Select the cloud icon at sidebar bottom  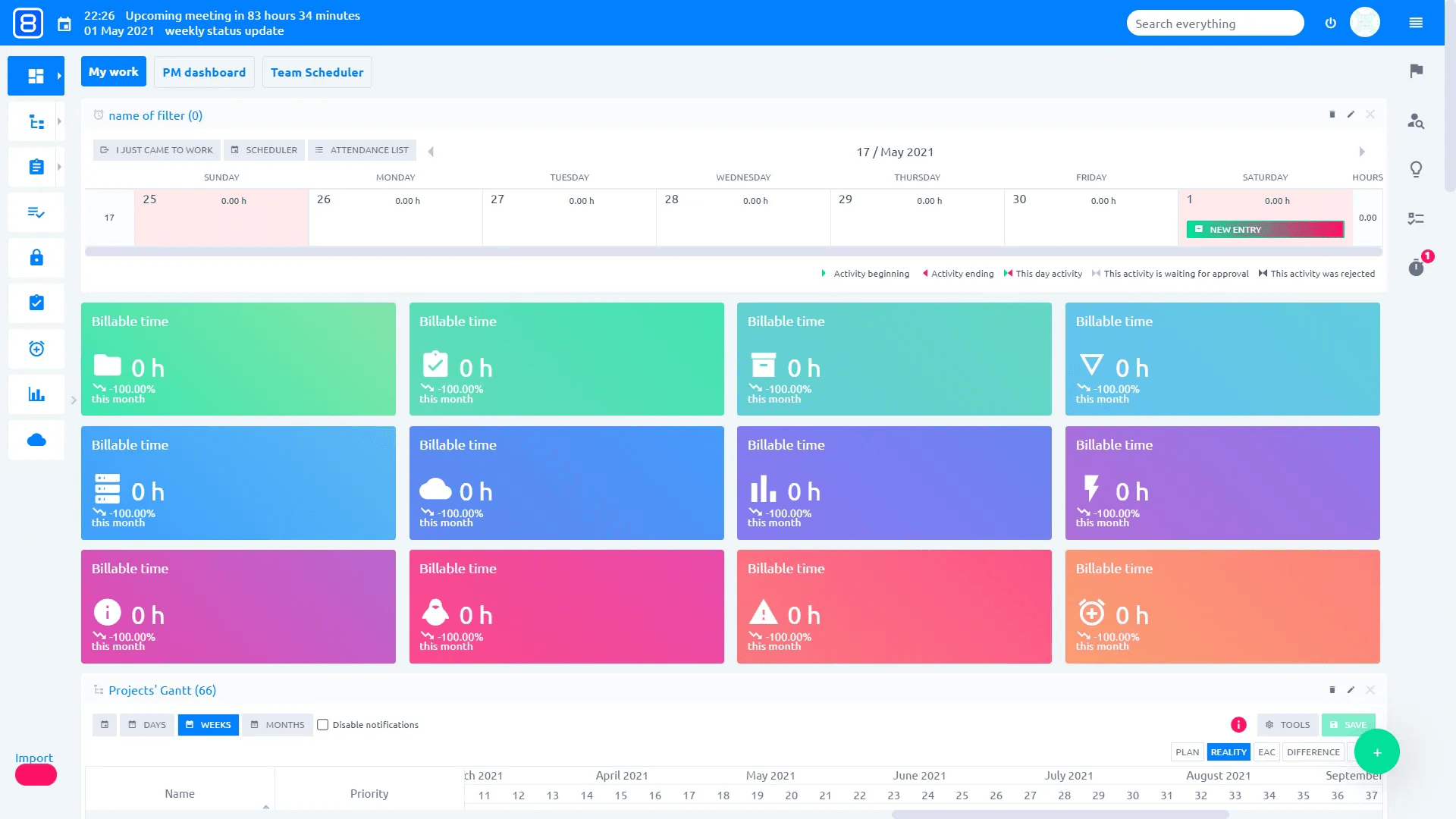[x=34, y=439]
